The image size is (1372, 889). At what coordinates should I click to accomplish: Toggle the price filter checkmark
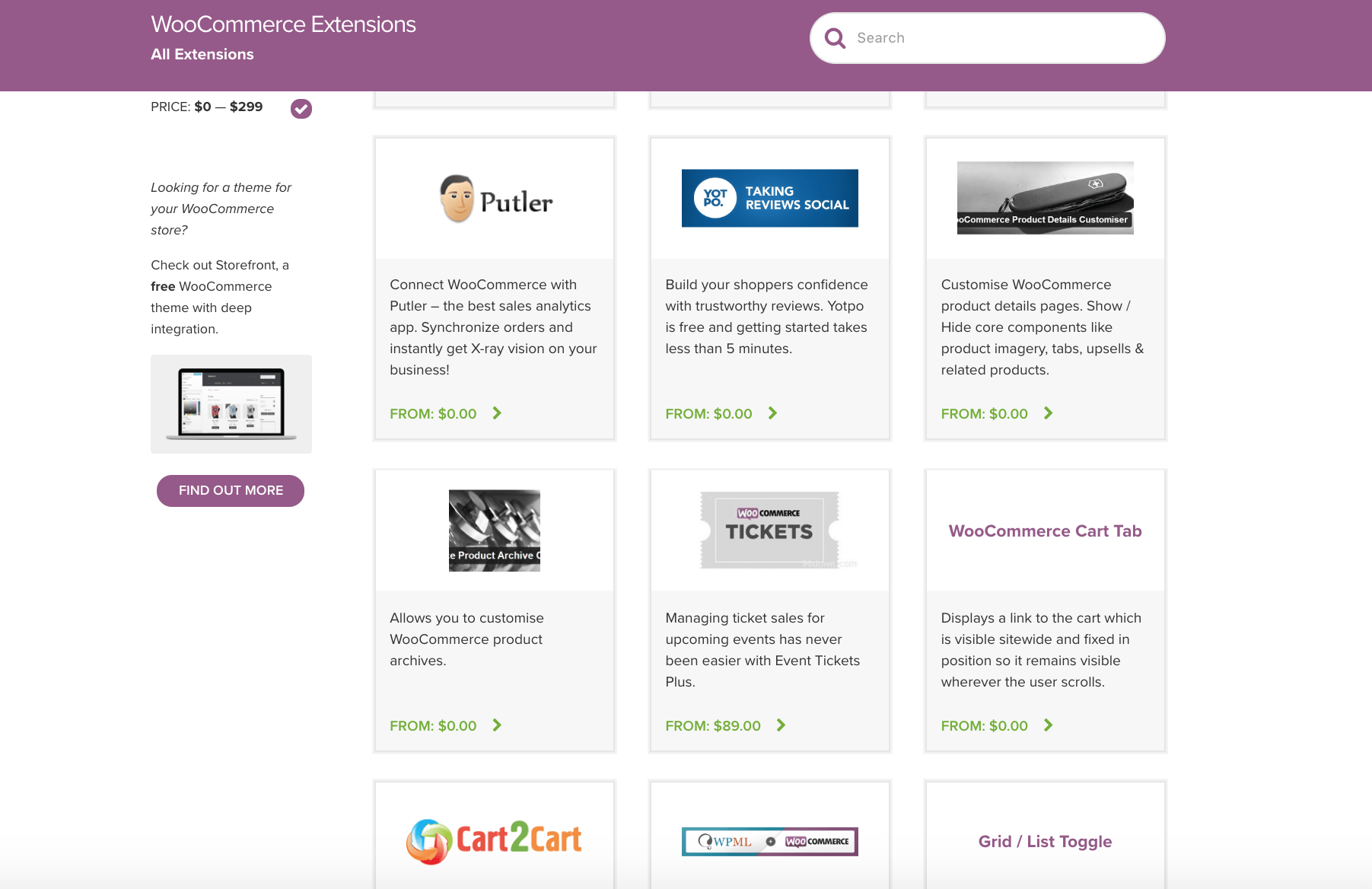pyautogui.click(x=301, y=109)
